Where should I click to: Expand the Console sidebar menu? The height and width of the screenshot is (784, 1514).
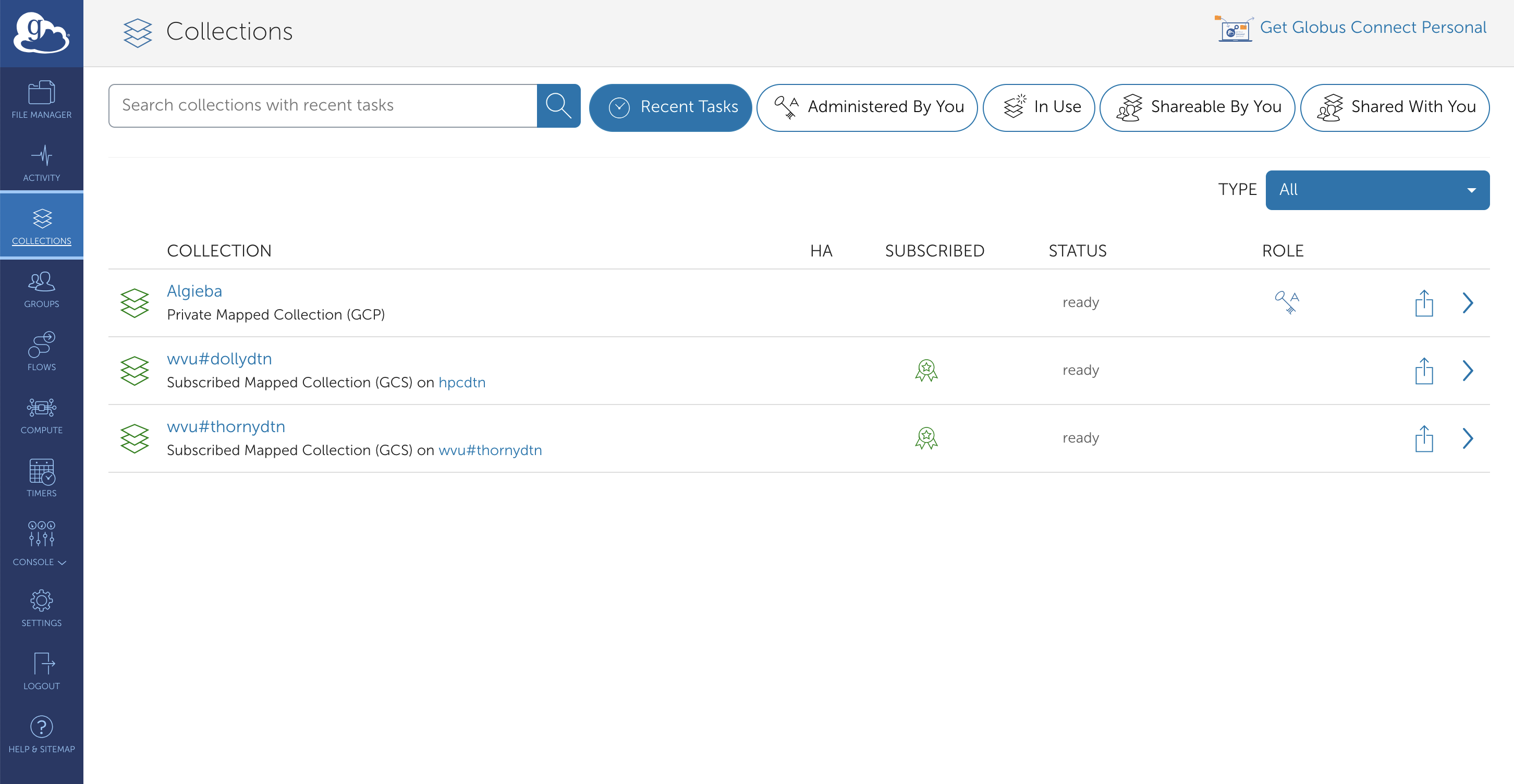[x=41, y=544]
